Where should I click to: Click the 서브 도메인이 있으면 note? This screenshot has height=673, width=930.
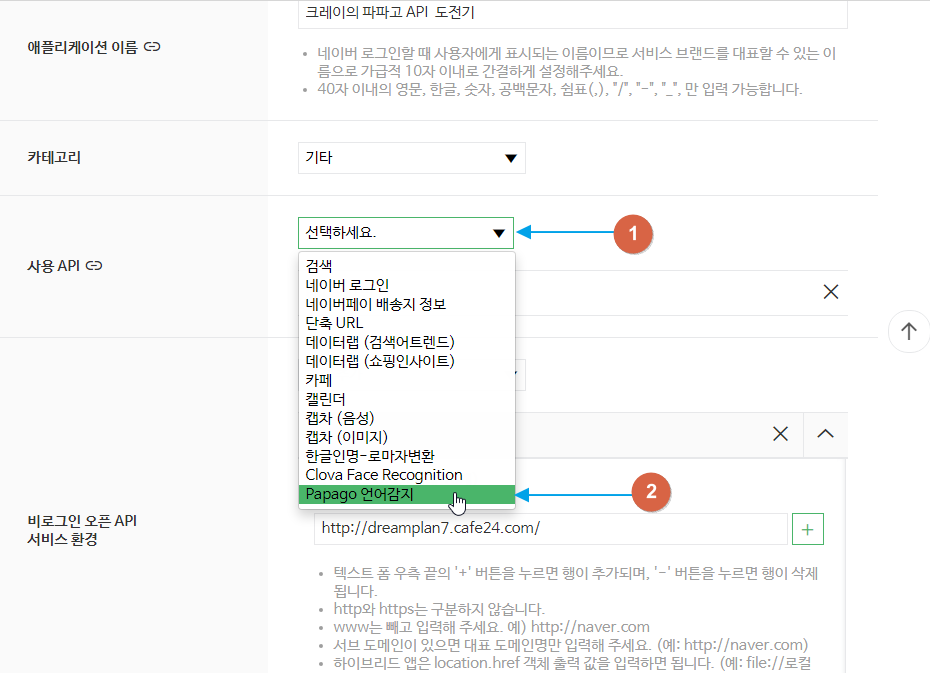tap(571, 645)
